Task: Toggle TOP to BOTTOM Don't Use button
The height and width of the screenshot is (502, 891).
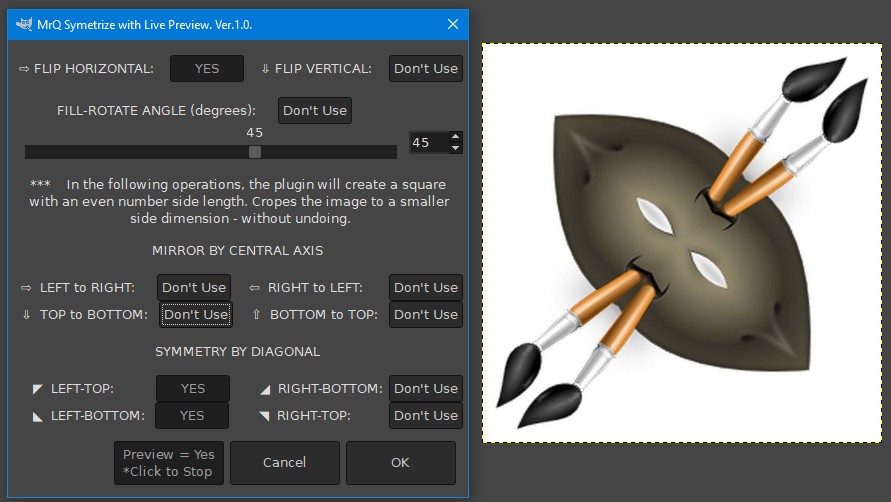Action: coord(195,314)
